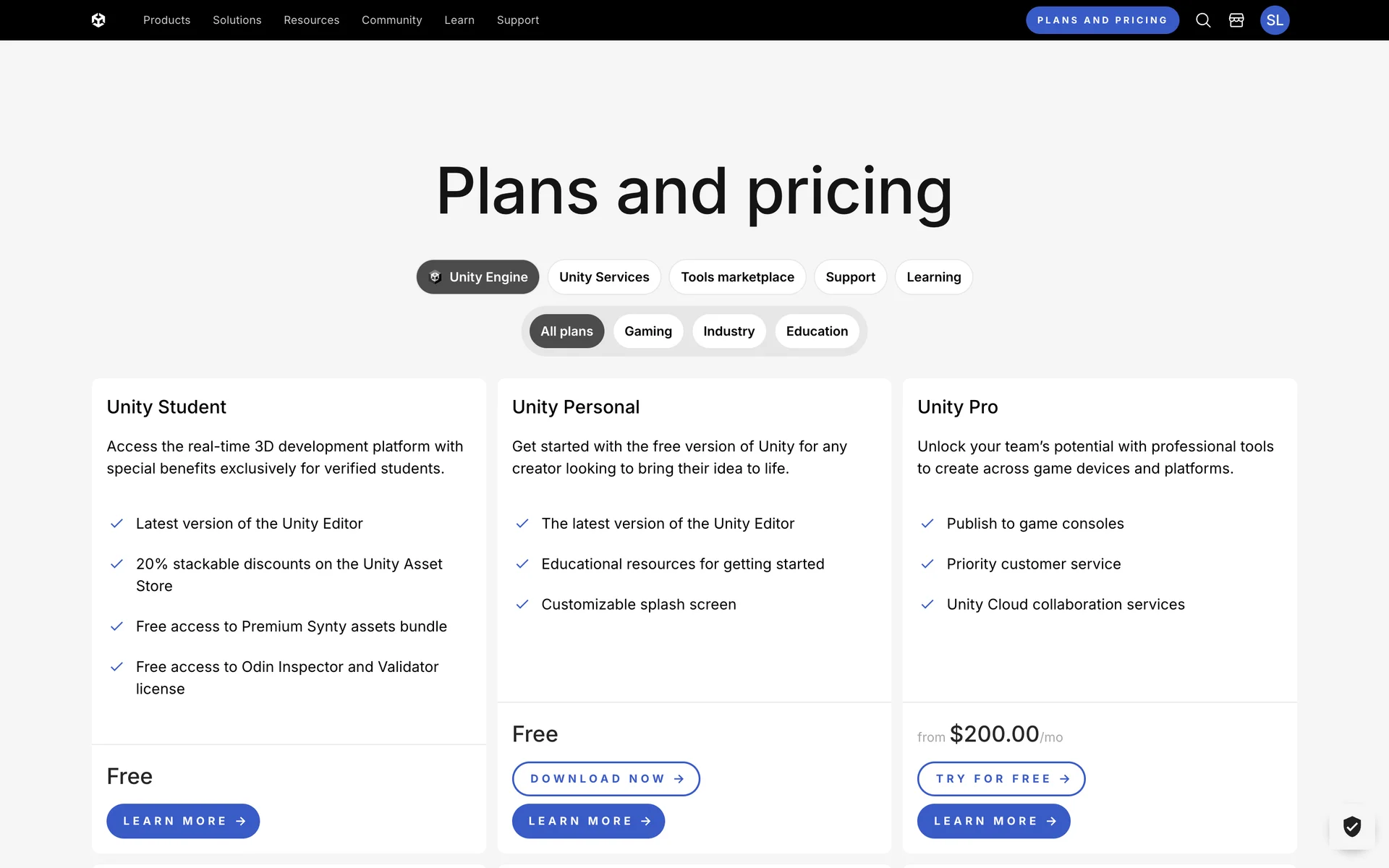Click Learn More under Unity Student
1389x868 pixels.
click(x=183, y=821)
